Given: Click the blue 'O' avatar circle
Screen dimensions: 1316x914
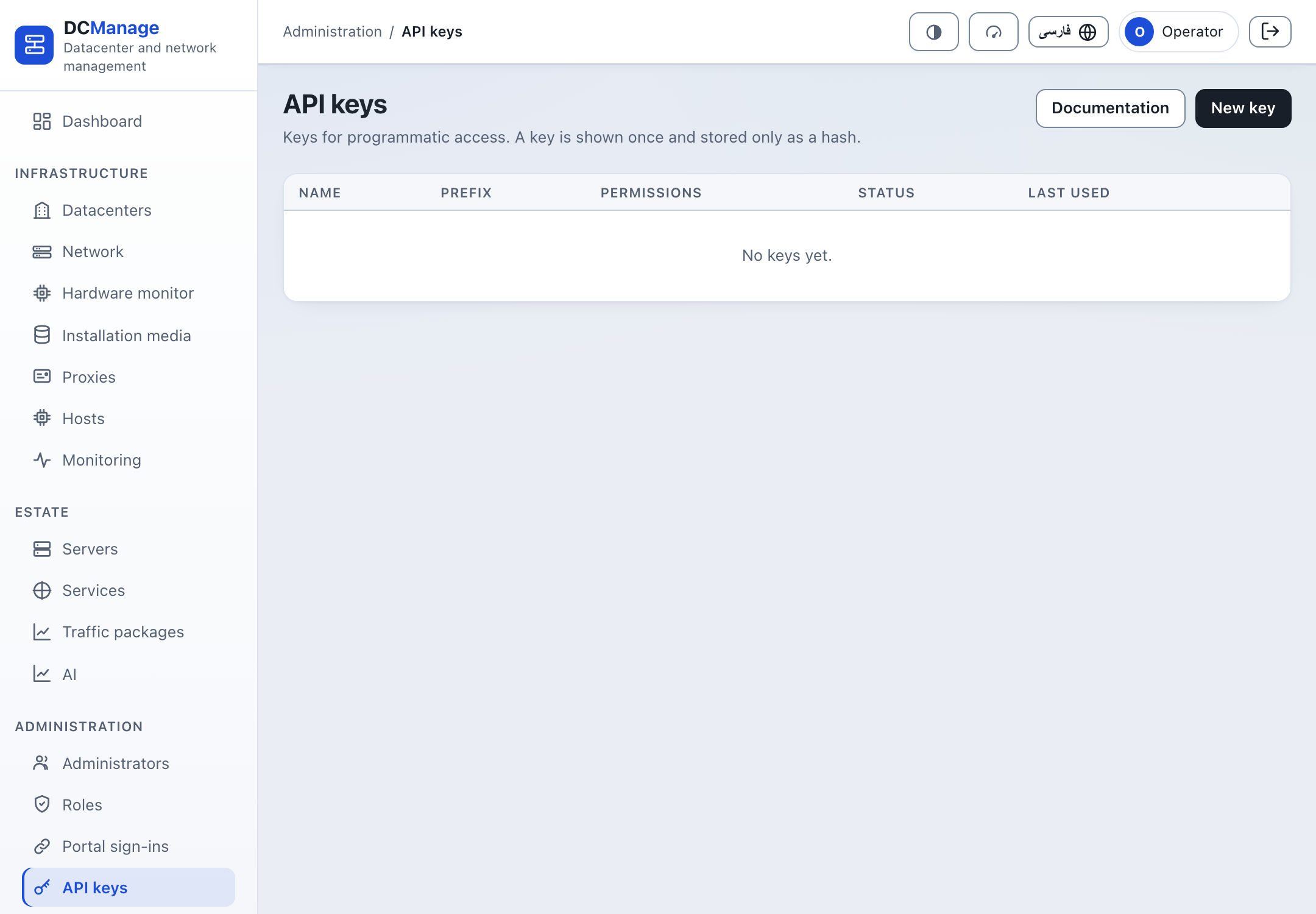Looking at the screenshot, I should (x=1139, y=32).
